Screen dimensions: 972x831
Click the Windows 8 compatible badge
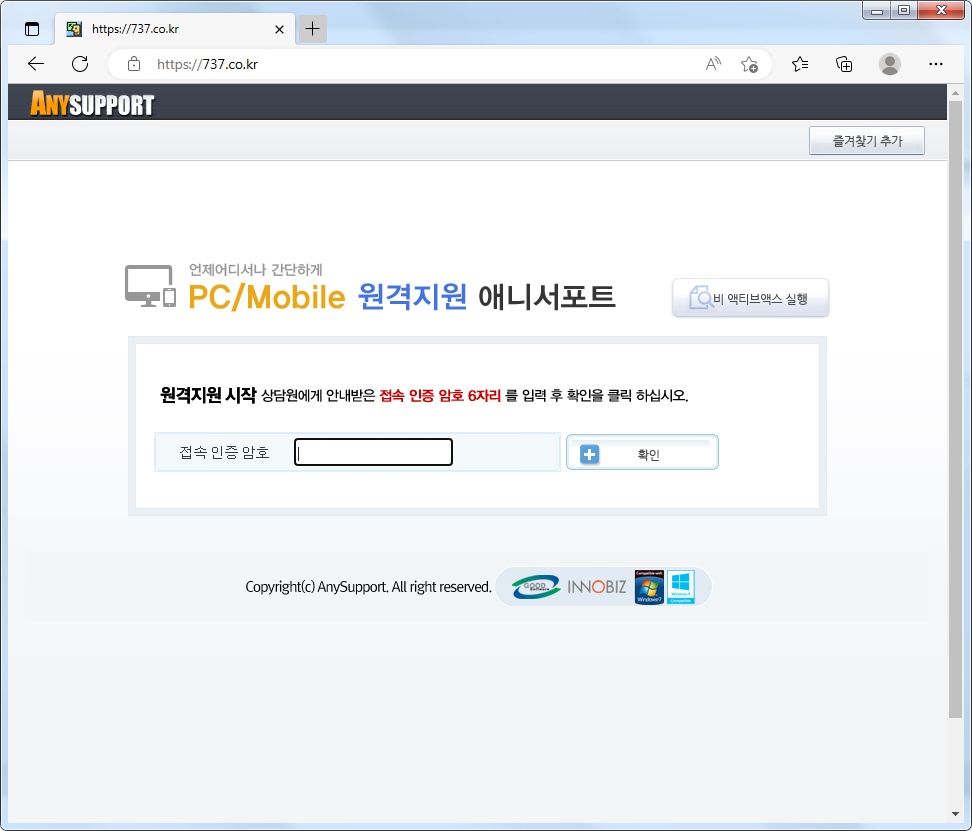tap(680, 587)
